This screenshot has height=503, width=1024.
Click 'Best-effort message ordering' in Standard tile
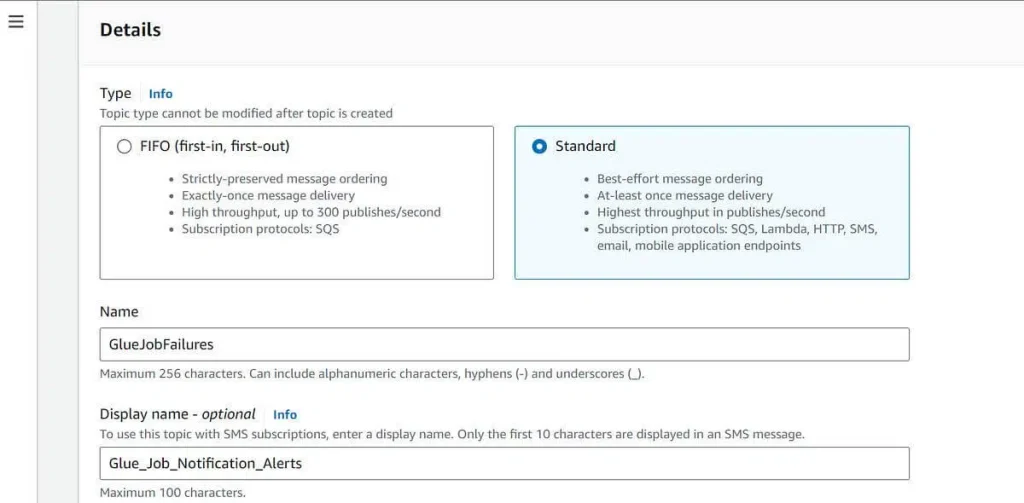(x=680, y=178)
